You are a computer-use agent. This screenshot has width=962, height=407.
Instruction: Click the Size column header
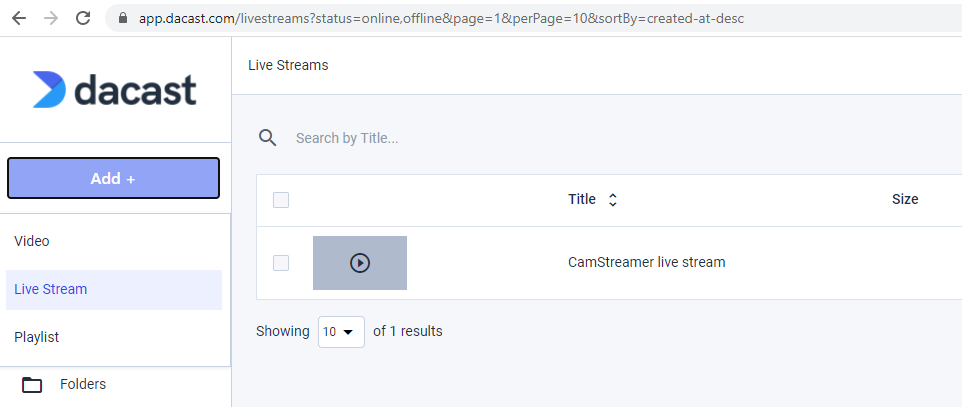[x=904, y=200]
